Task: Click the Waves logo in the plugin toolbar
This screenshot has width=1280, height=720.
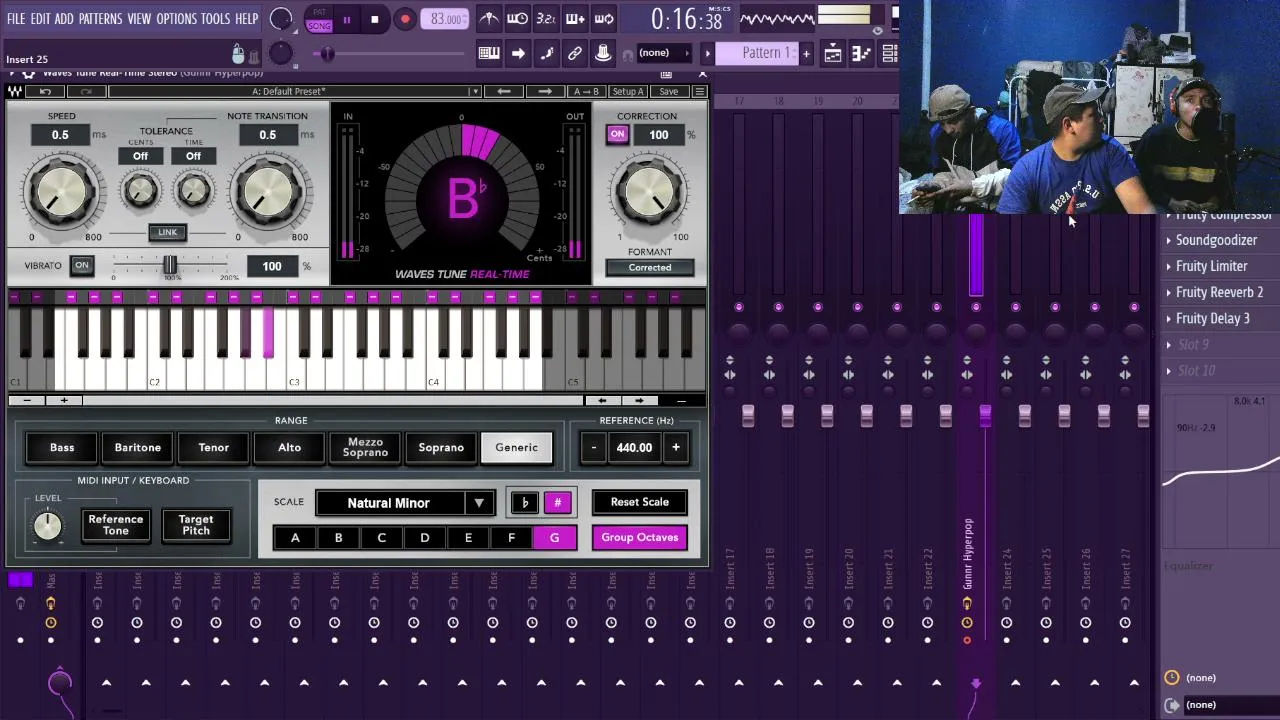Action: pos(16,91)
